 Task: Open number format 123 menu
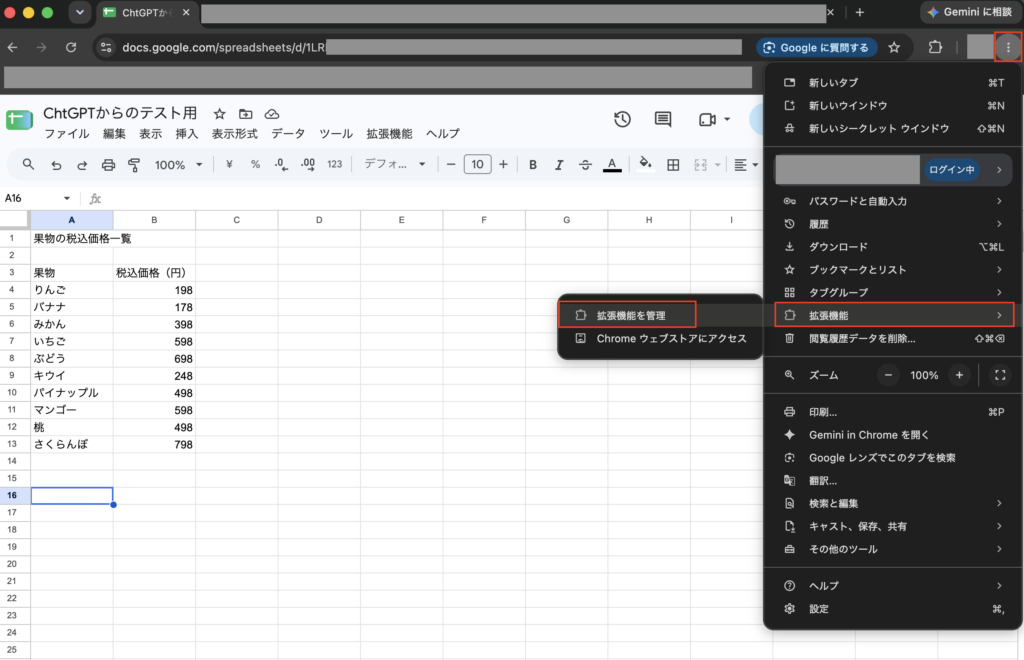(334, 165)
